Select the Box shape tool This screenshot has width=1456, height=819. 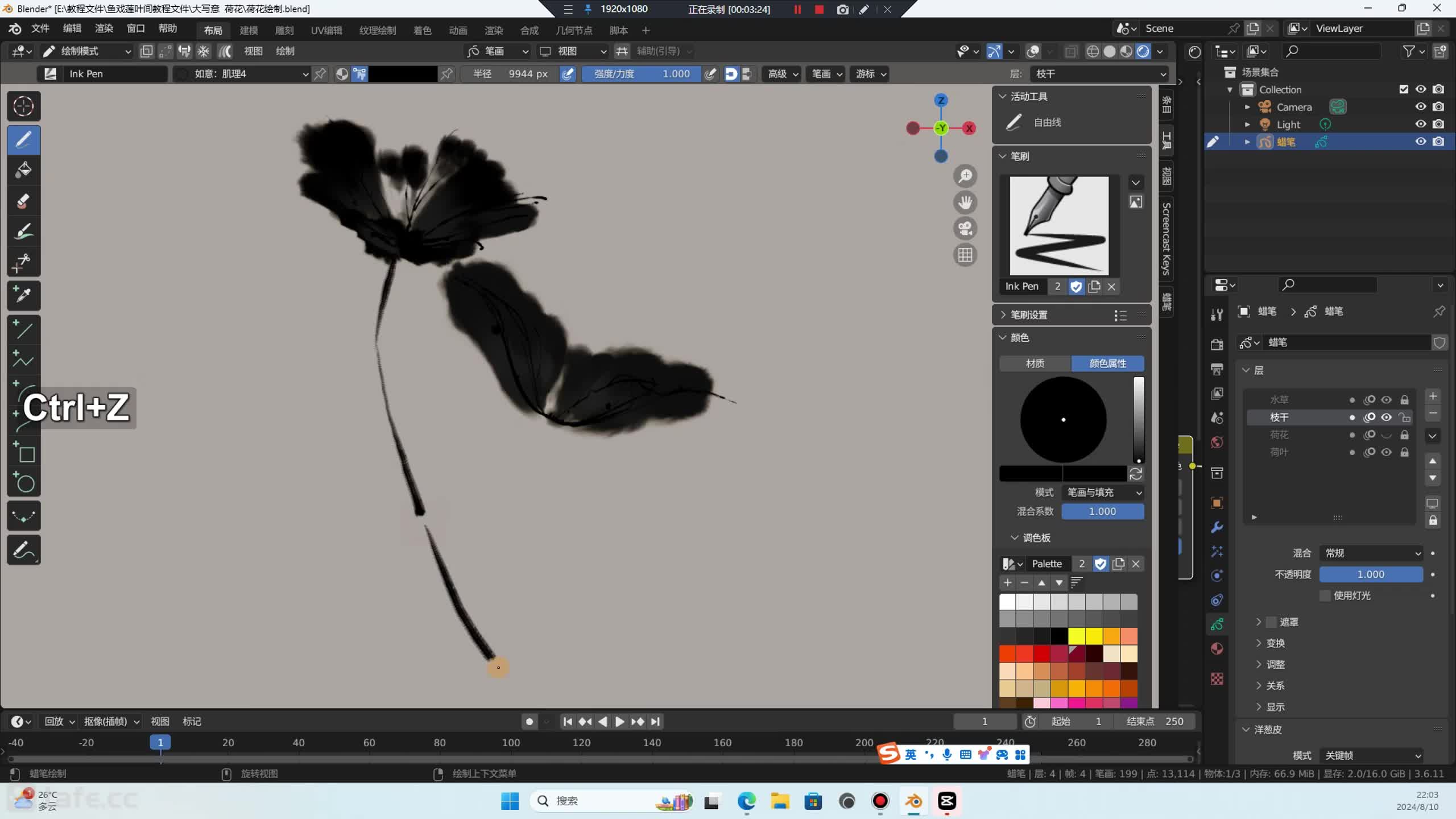pyautogui.click(x=23, y=453)
